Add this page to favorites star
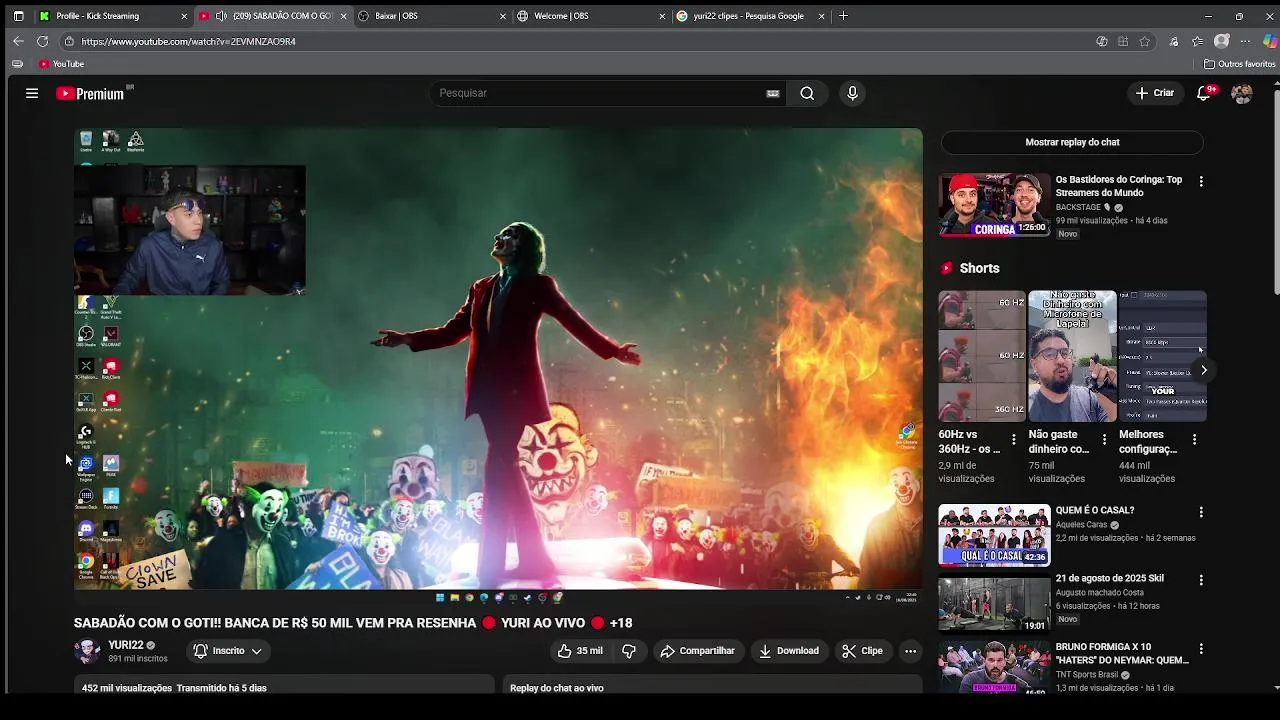This screenshot has height=720, width=1280. pos(1145,41)
